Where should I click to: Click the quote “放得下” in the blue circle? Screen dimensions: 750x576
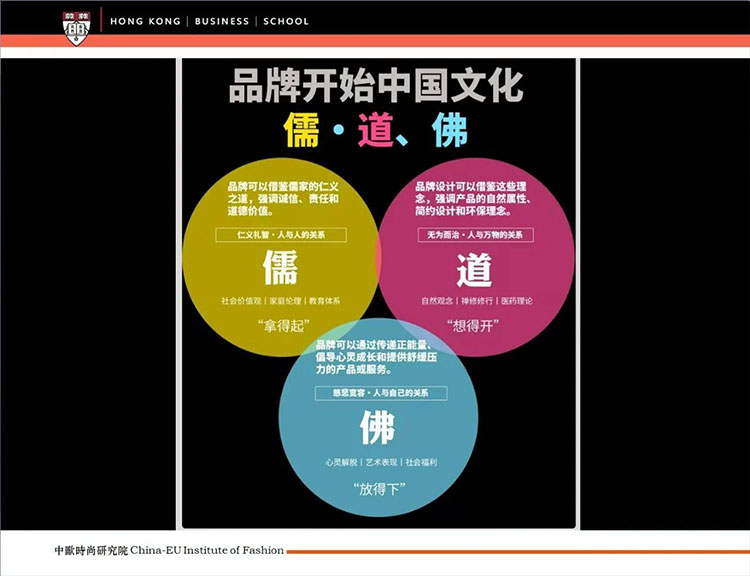click(377, 488)
